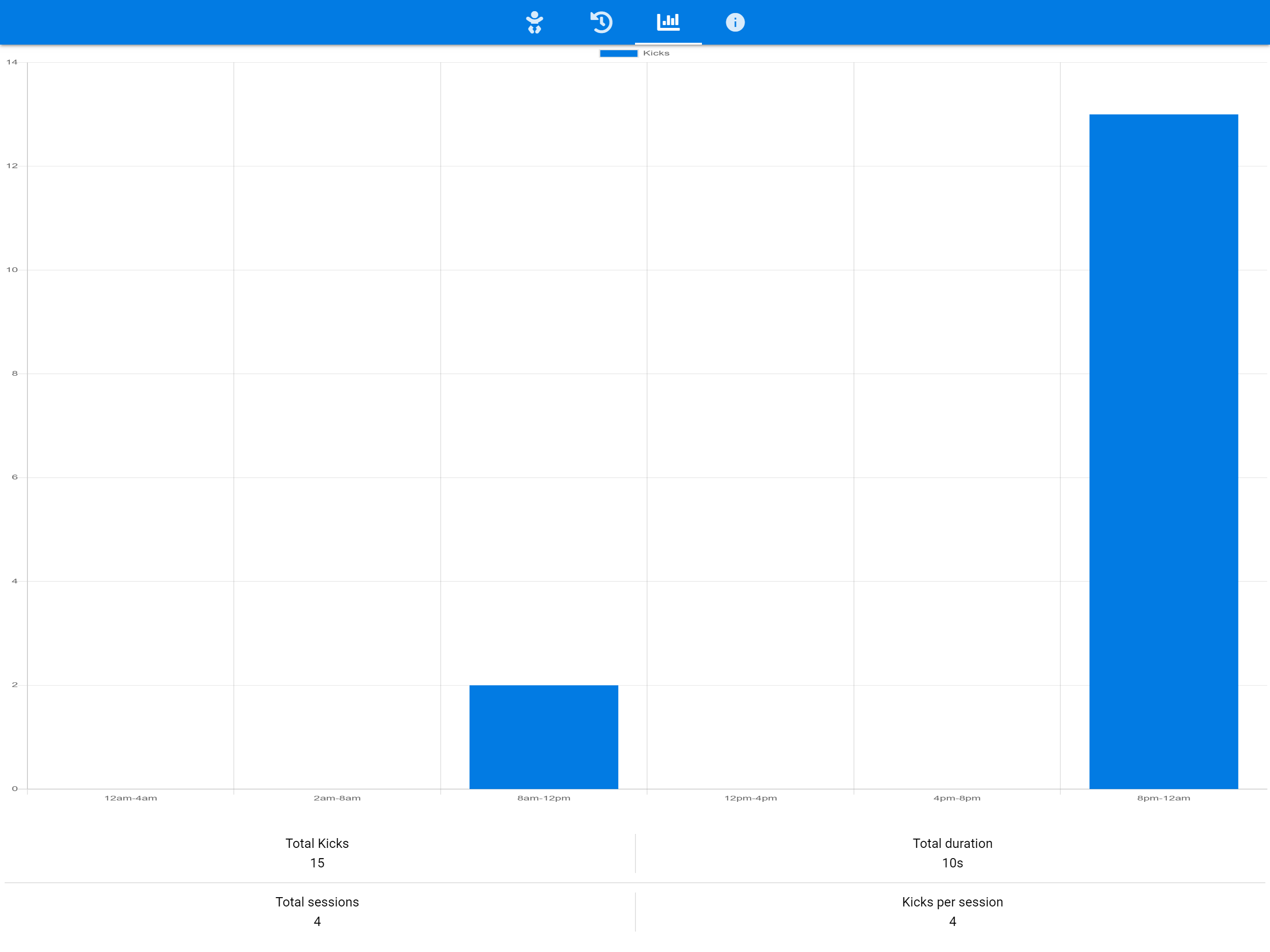Viewport: 1270px width, 952px height.
Task: Click the 8pm-12am axis label
Action: point(1163,798)
